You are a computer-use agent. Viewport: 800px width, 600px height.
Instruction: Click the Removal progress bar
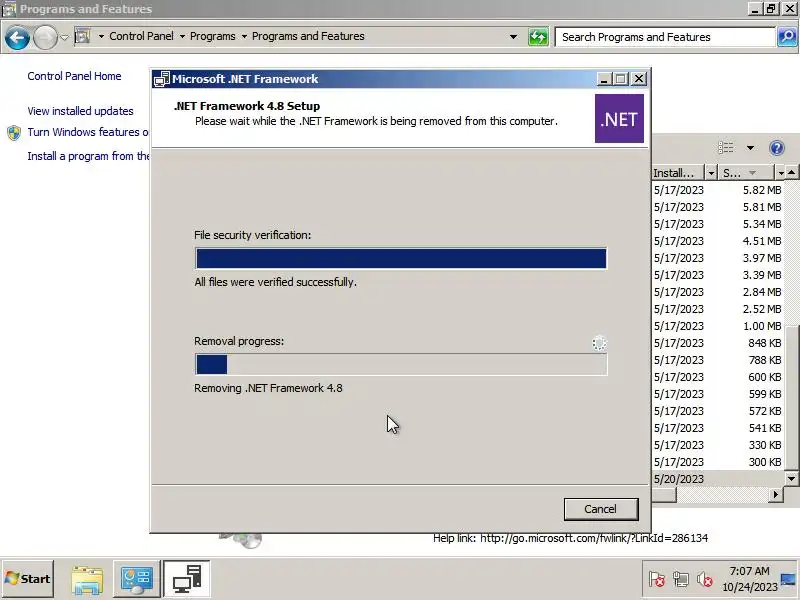(401, 364)
